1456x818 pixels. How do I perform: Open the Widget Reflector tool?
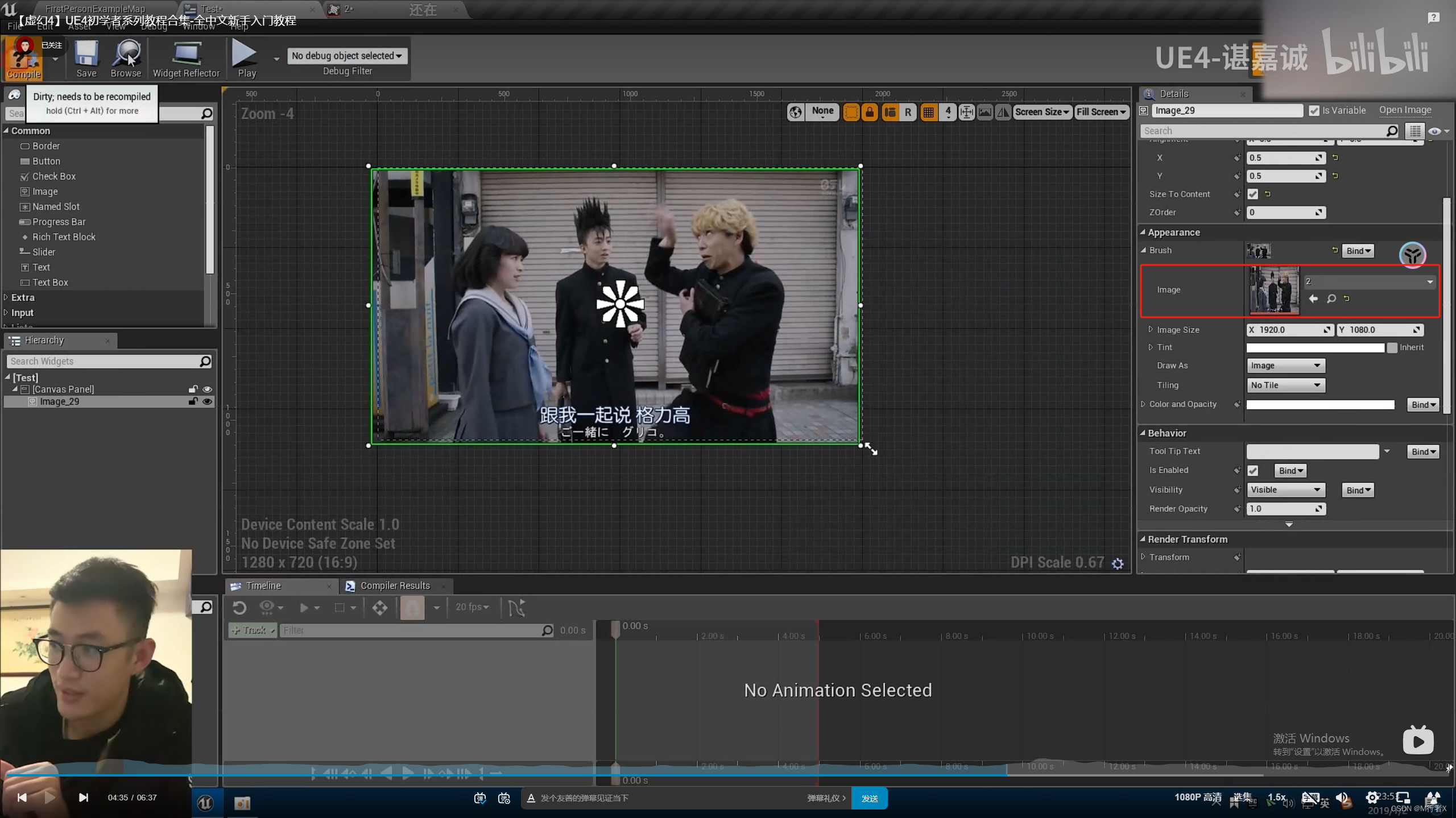186,59
